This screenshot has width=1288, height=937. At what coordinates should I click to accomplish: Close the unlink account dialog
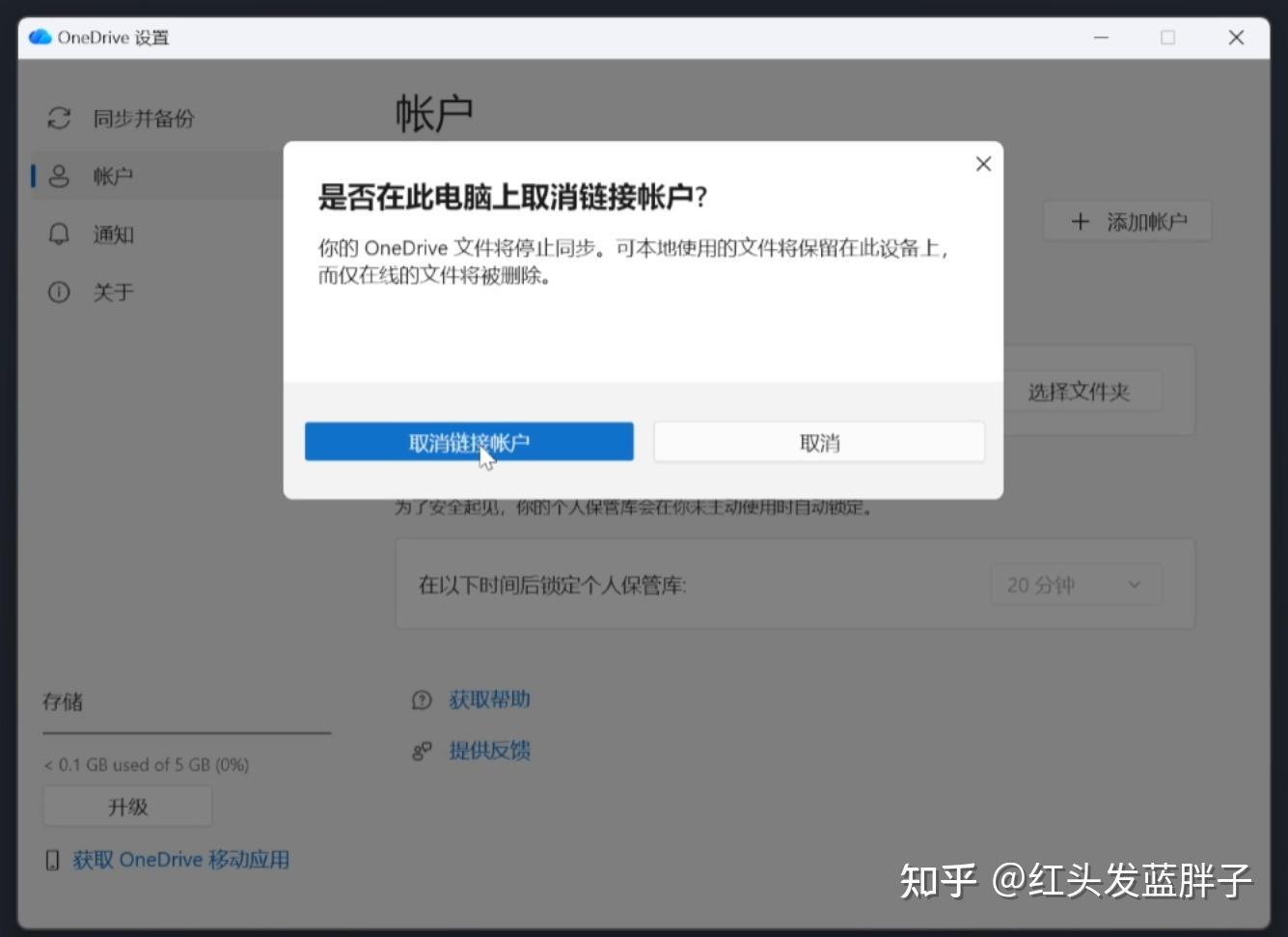click(983, 164)
